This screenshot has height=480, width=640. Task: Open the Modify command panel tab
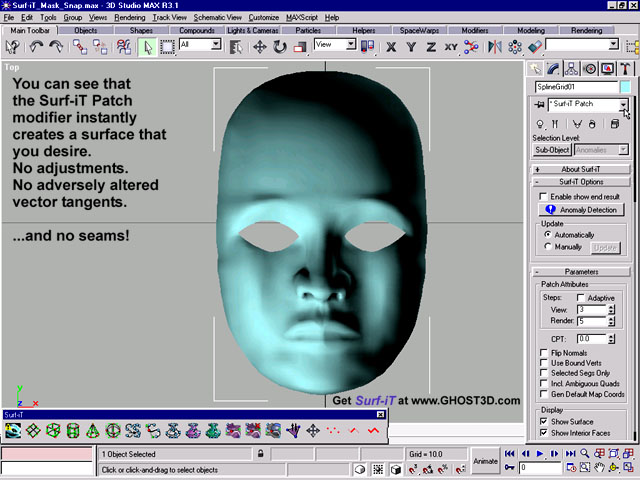pos(553,69)
